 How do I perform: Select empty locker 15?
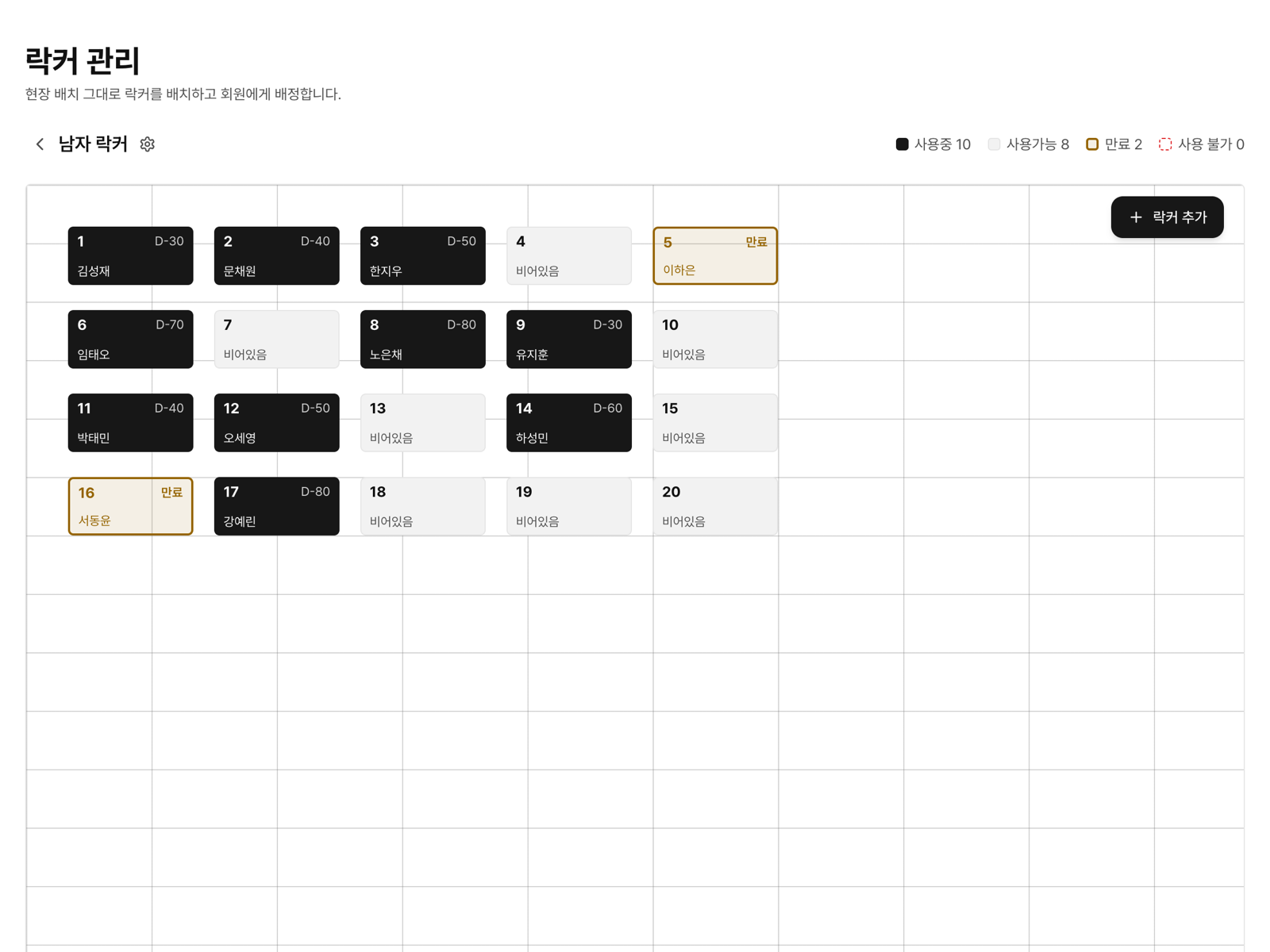[715, 423]
